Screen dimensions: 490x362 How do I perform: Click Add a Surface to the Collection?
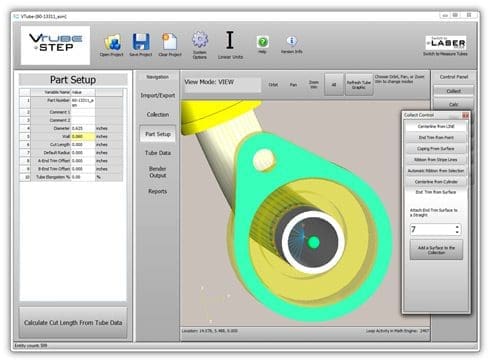pos(436,250)
